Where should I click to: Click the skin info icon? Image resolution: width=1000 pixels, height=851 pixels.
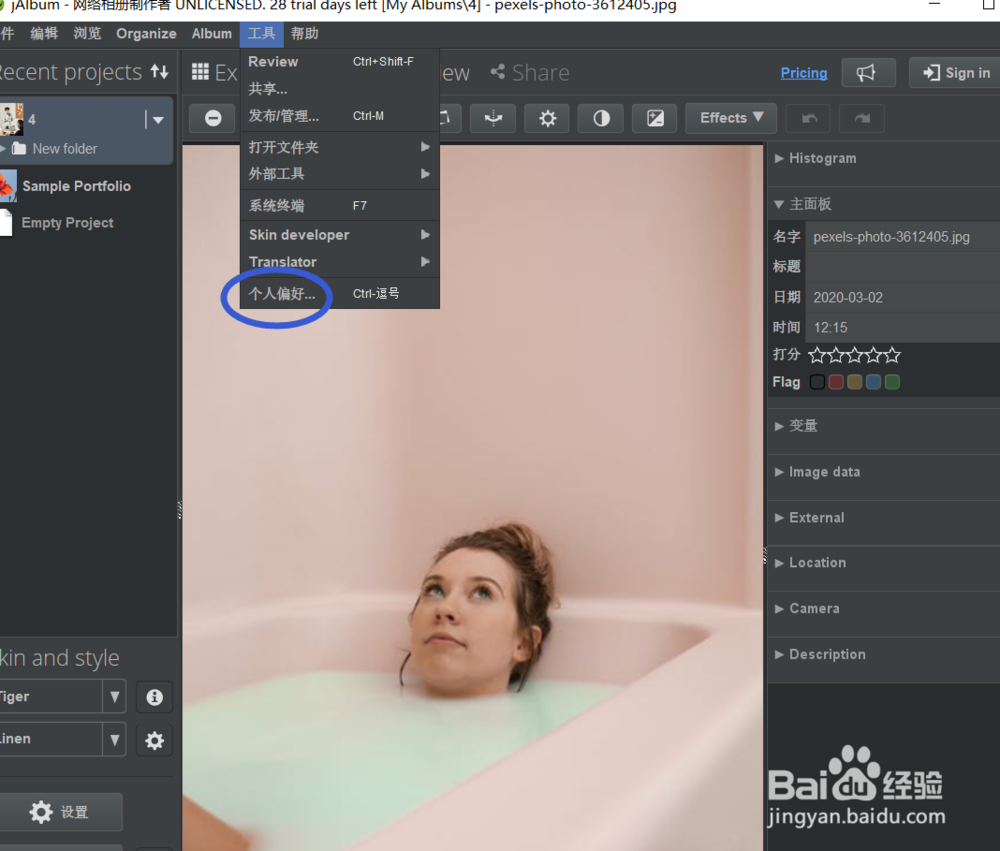click(154, 697)
